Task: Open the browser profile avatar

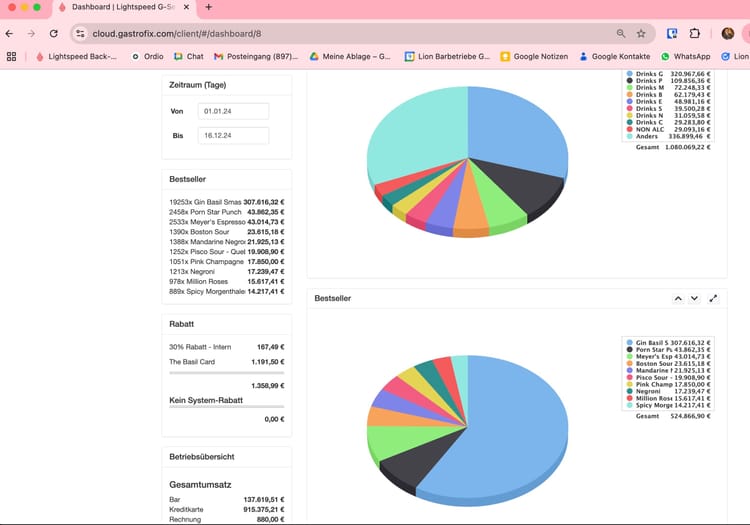Action: 728,33
